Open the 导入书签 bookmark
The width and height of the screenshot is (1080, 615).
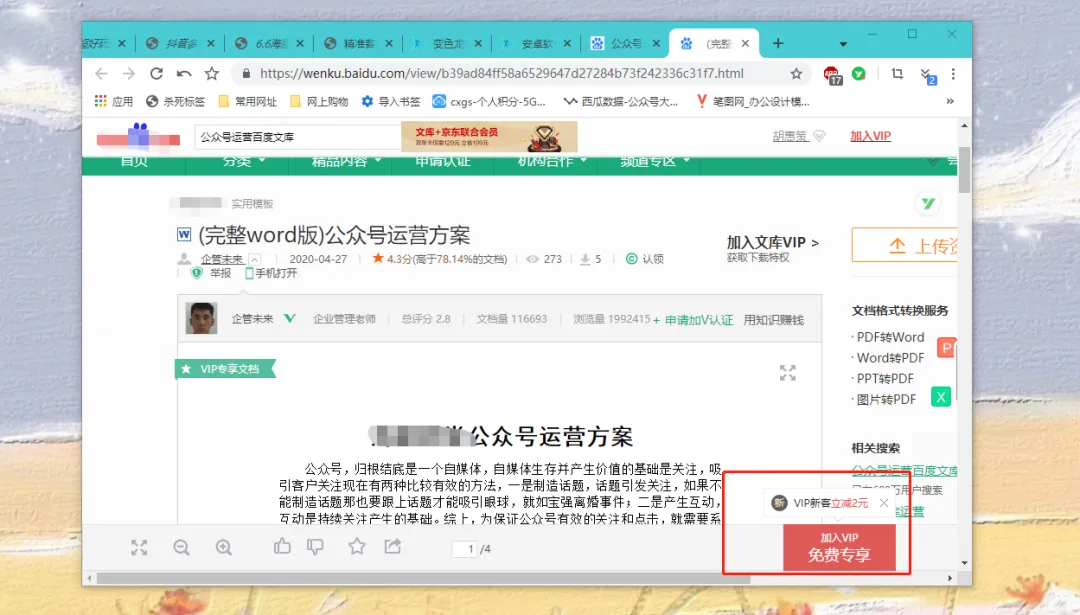point(391,101)
